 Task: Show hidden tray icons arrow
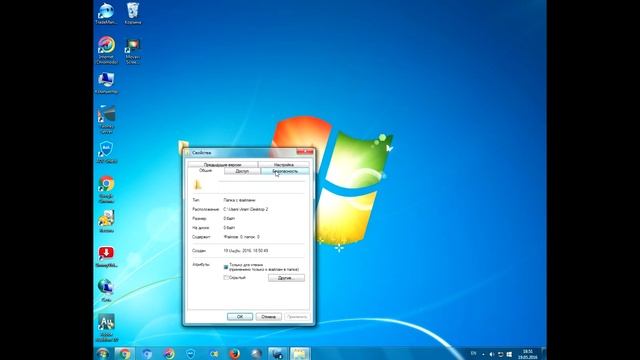[x=483, y=354]
